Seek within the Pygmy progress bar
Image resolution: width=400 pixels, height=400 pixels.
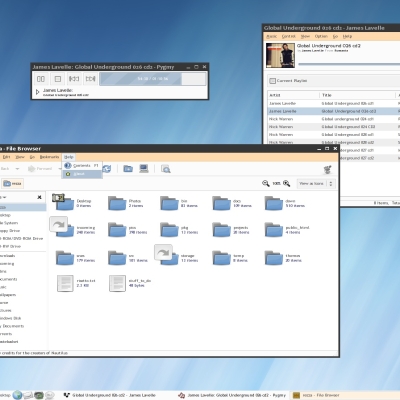[x=153, y=79]
